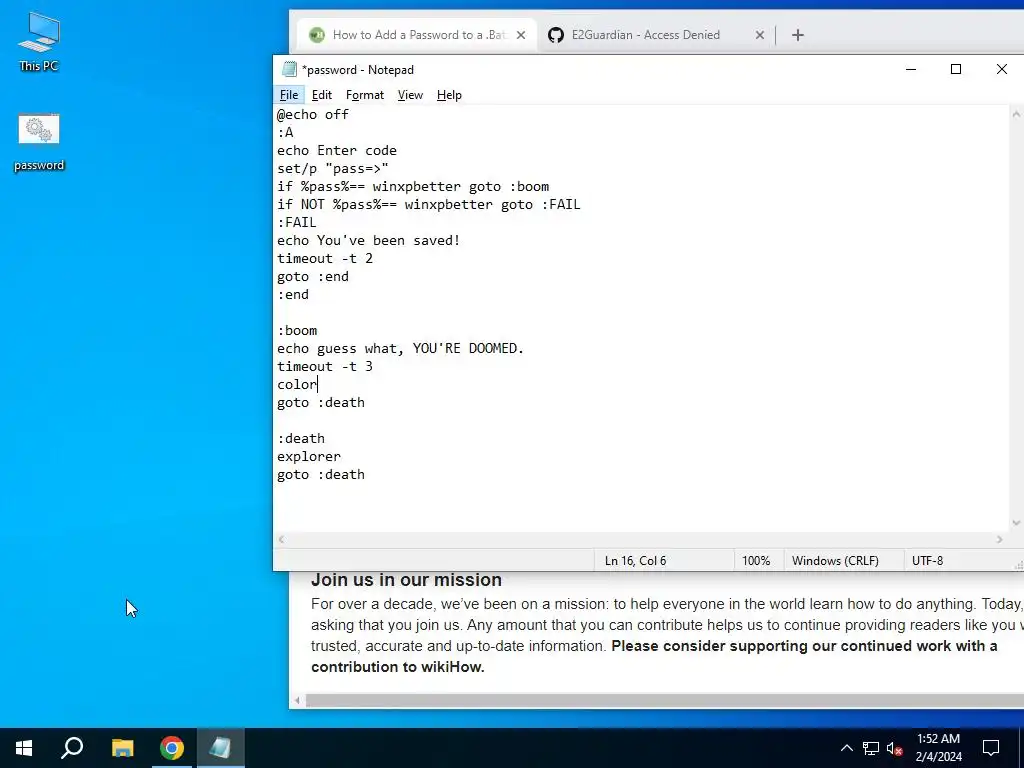Viewport: 1024px width, 768px height.
Task: Click the wikiHow favicon on first tab
Action: click(x=317, y=35)
